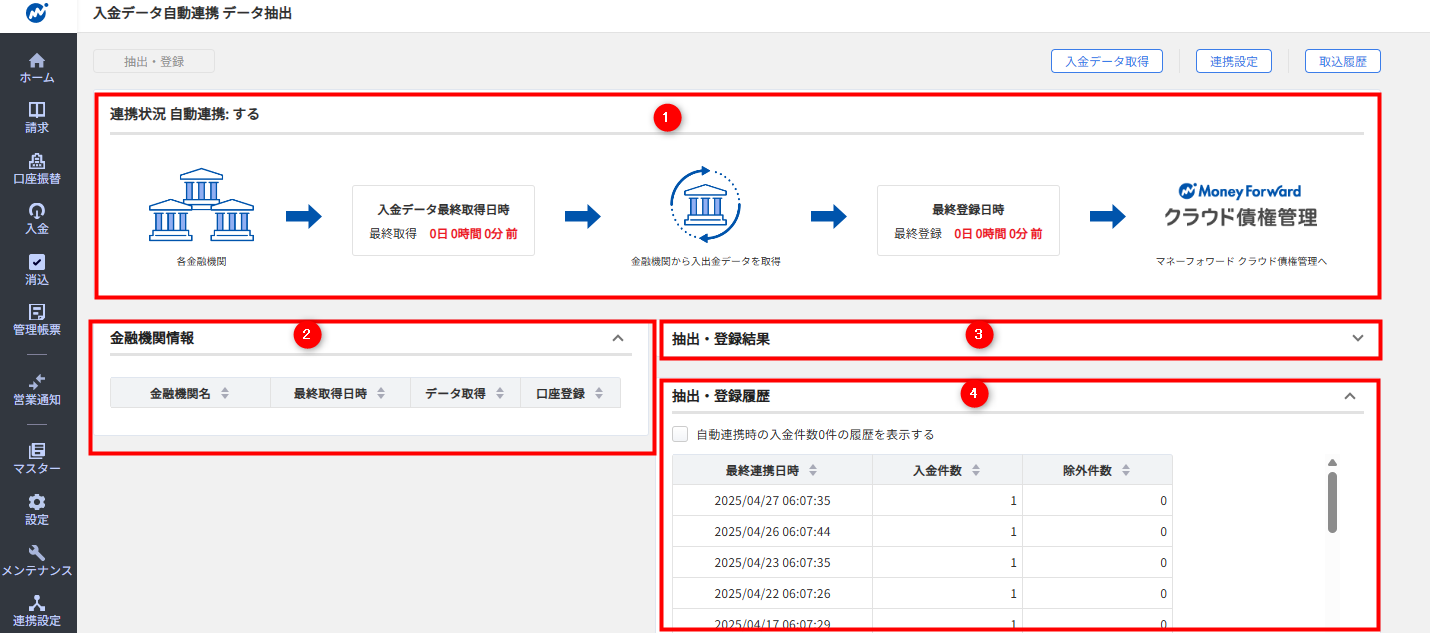Collapse the 金融機関情報 panel
The width and height of the screenshot is (1430, 633).
tap(617, 338)
